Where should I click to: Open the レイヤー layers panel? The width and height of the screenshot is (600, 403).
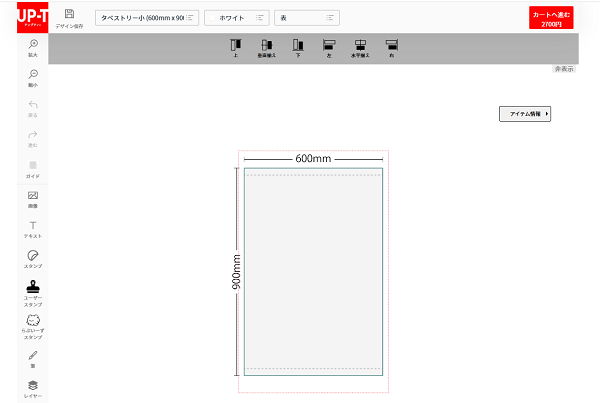click(33, 387)
